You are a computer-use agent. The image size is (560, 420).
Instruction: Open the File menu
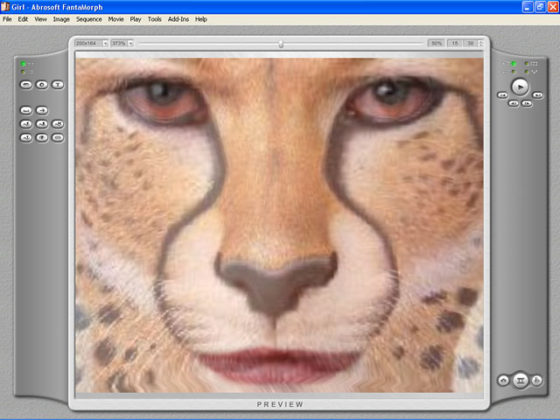tap(7, 19)
